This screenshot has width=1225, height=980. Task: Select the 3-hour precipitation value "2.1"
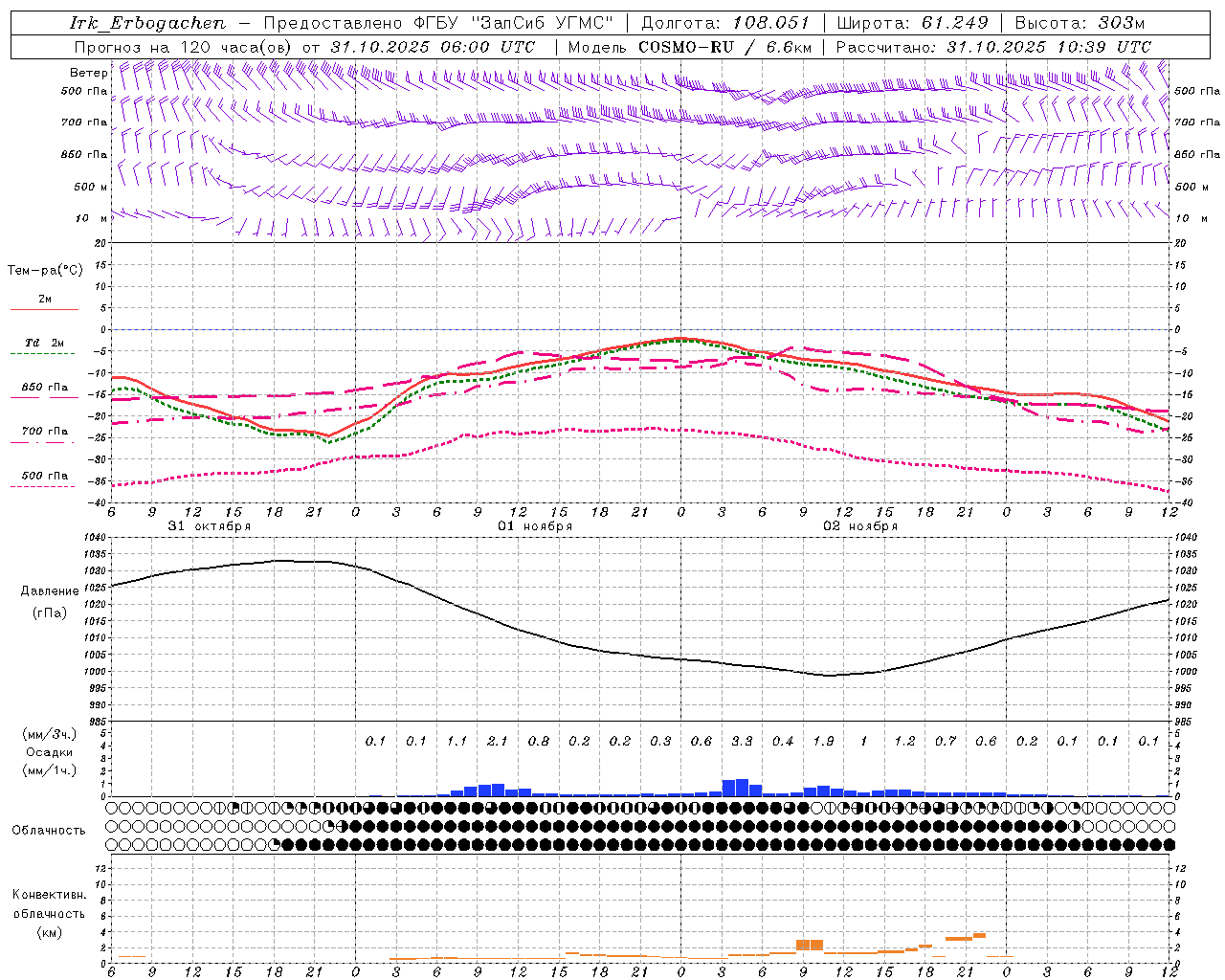point(497,741)
